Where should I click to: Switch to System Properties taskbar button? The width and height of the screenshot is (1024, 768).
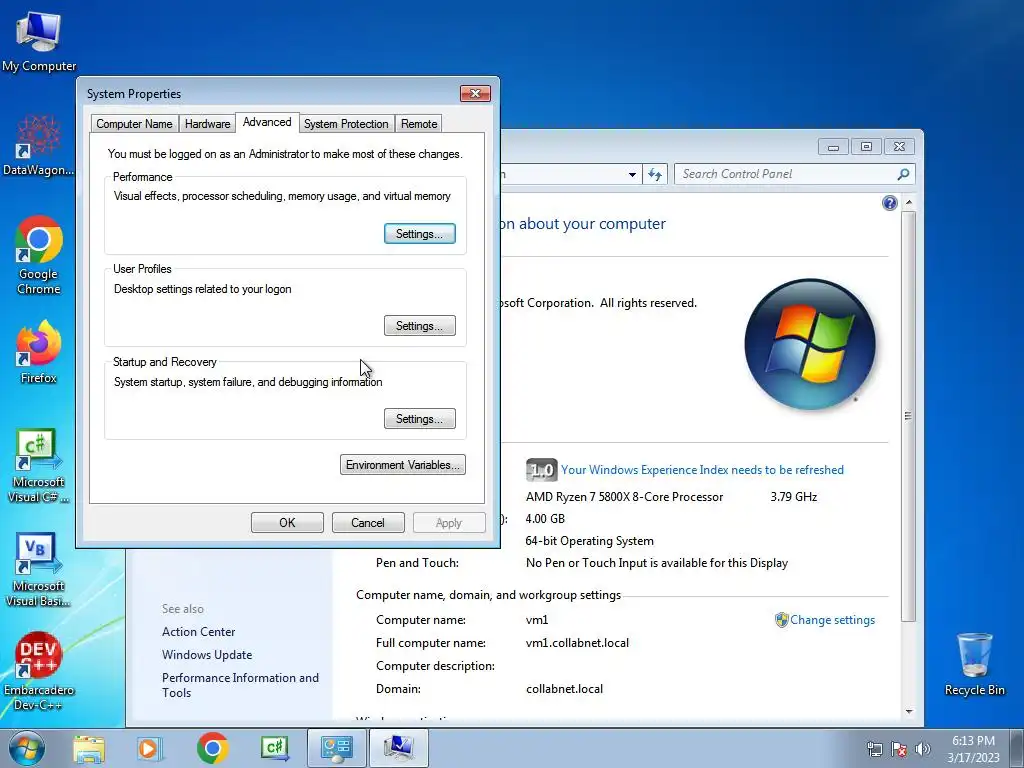(398, 748)
